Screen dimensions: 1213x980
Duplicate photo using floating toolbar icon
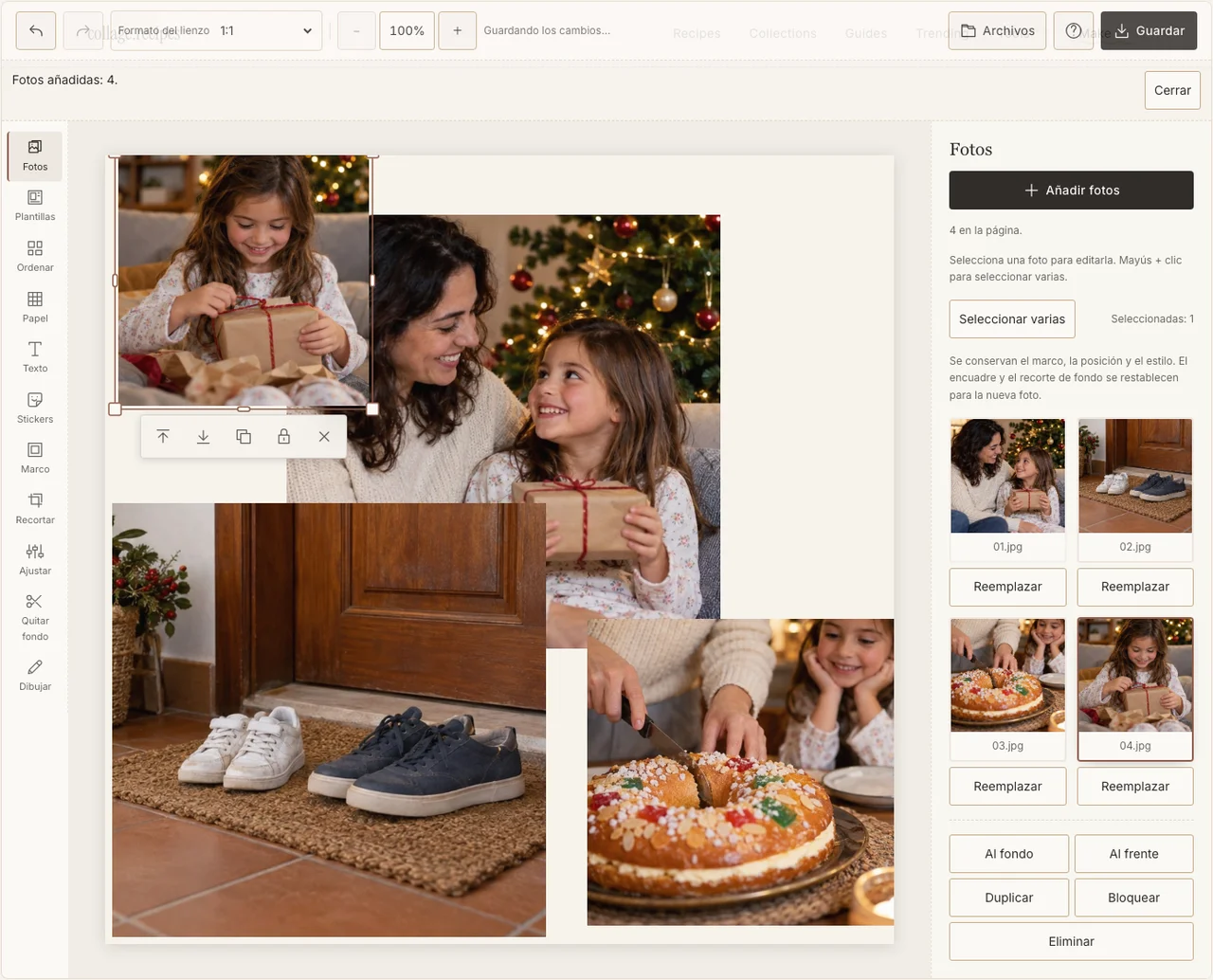244,437
